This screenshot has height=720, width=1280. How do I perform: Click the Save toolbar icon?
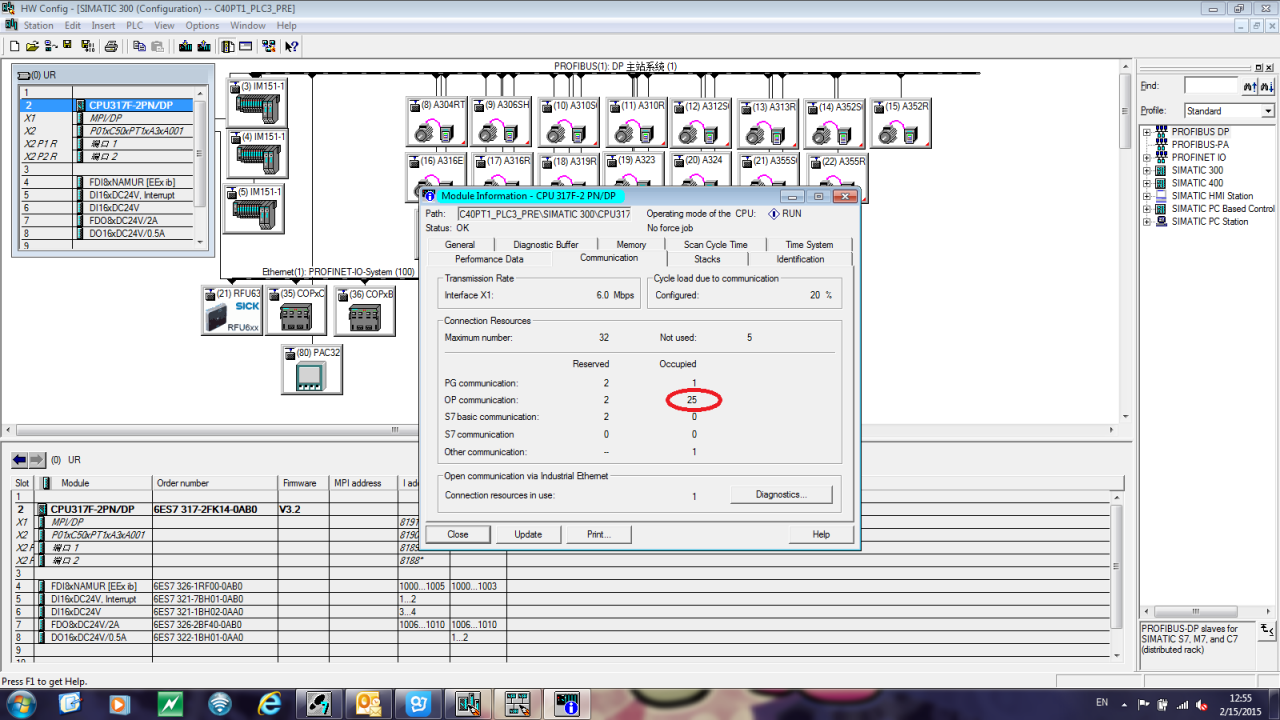[68, 46]
